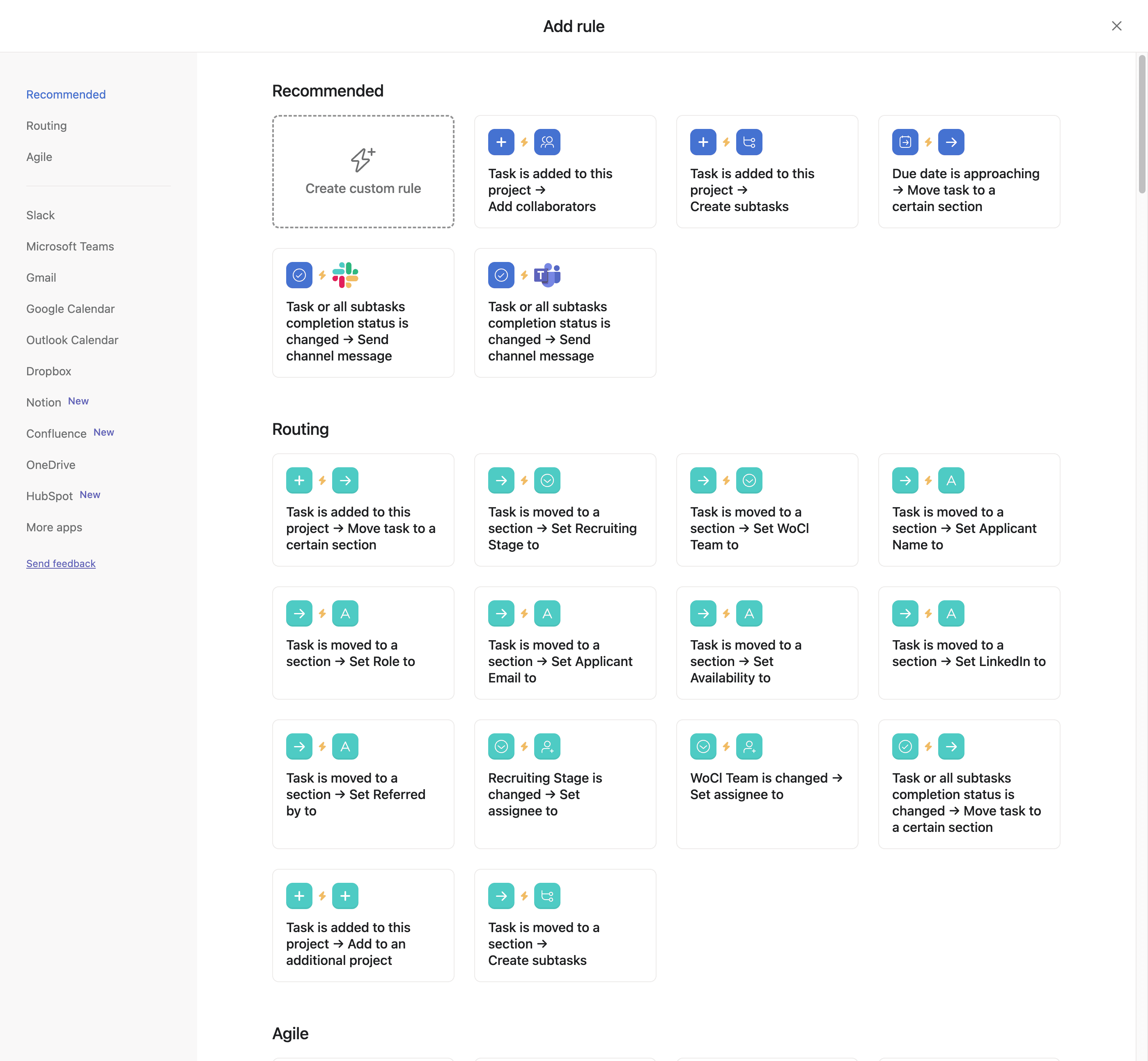The width and height of the screenshot is (1148, 1061).
Task: Select the Add collaborators people icon
Action: pos(547,142)
